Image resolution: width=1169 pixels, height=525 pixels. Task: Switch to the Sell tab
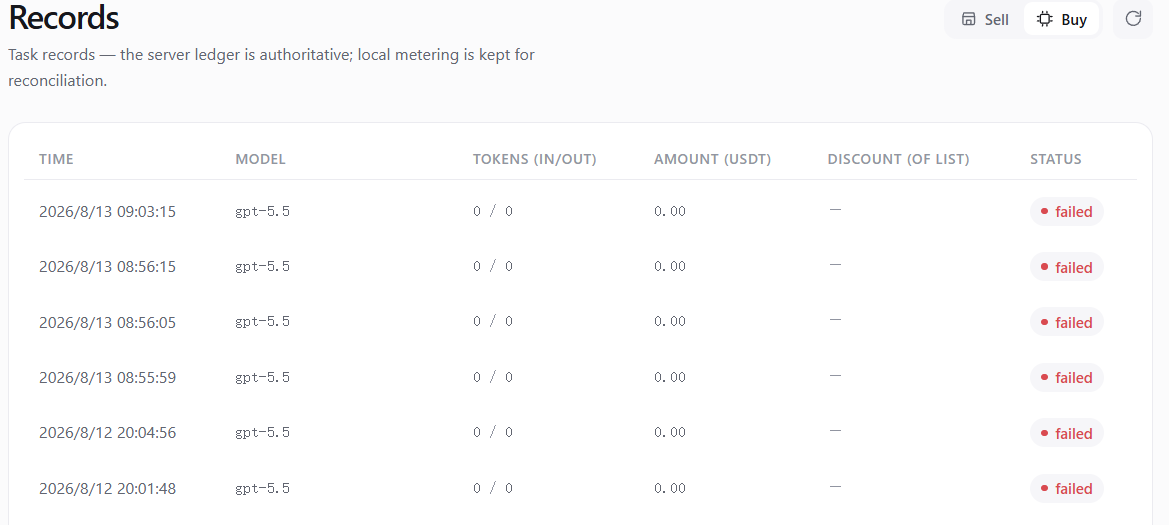(x=985, y=19)
